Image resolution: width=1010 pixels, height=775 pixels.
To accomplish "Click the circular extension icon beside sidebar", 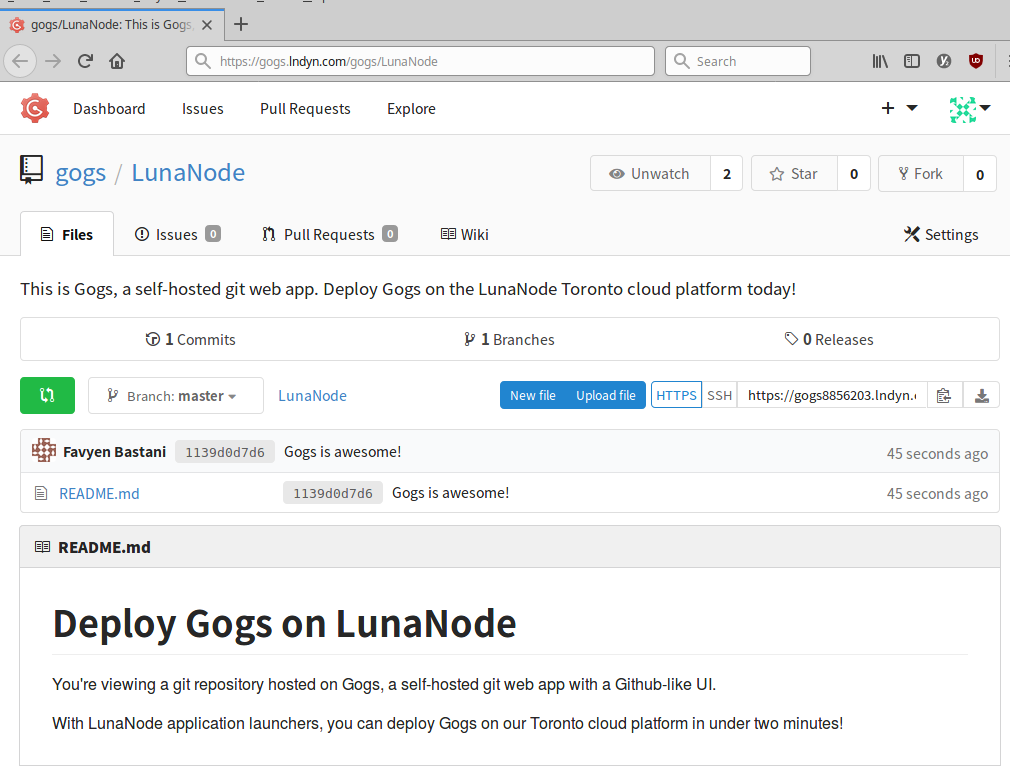I will tap(944, 61).
